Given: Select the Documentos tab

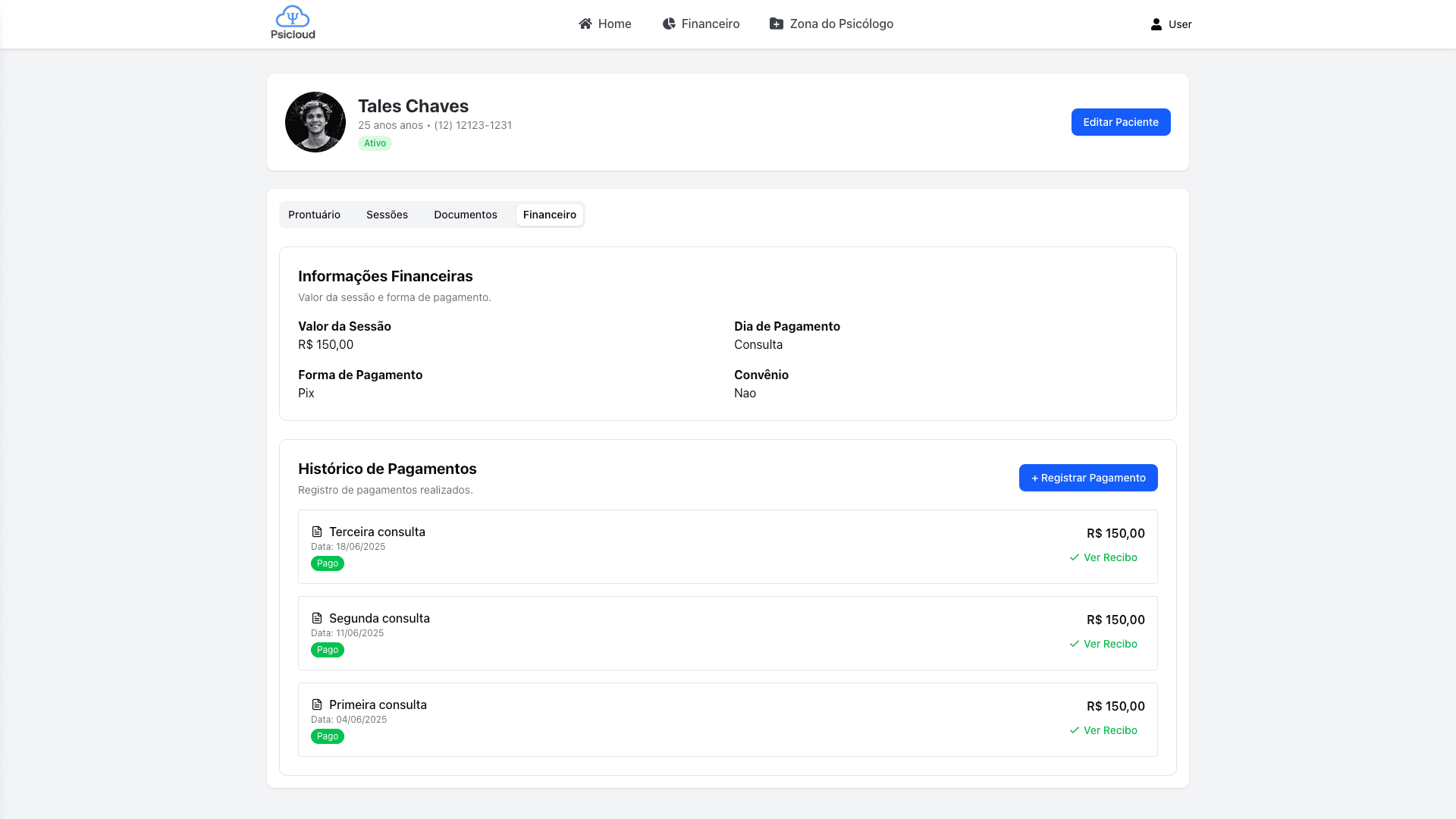Looking at the screenshot, I should [x=465, y=215].
